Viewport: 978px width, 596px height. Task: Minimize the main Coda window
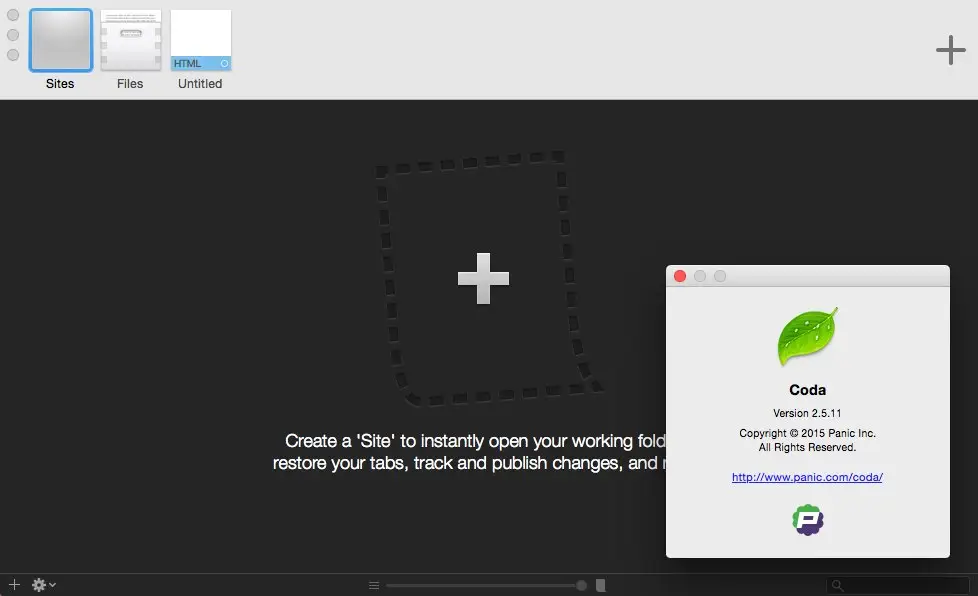click(x=13, y=35)
